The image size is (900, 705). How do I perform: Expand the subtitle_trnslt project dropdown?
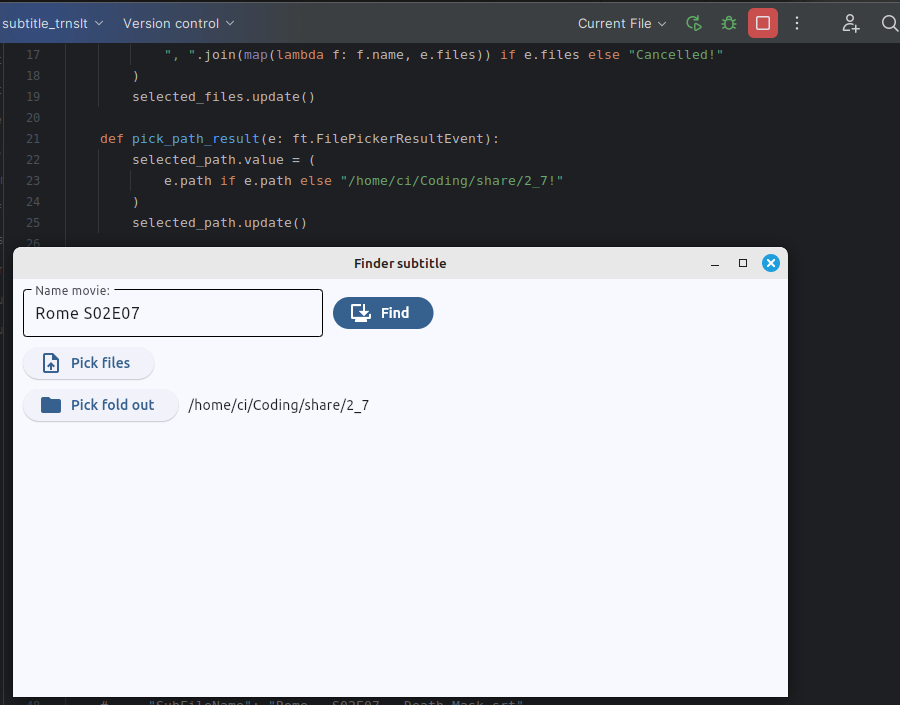(x=52, y=24)
